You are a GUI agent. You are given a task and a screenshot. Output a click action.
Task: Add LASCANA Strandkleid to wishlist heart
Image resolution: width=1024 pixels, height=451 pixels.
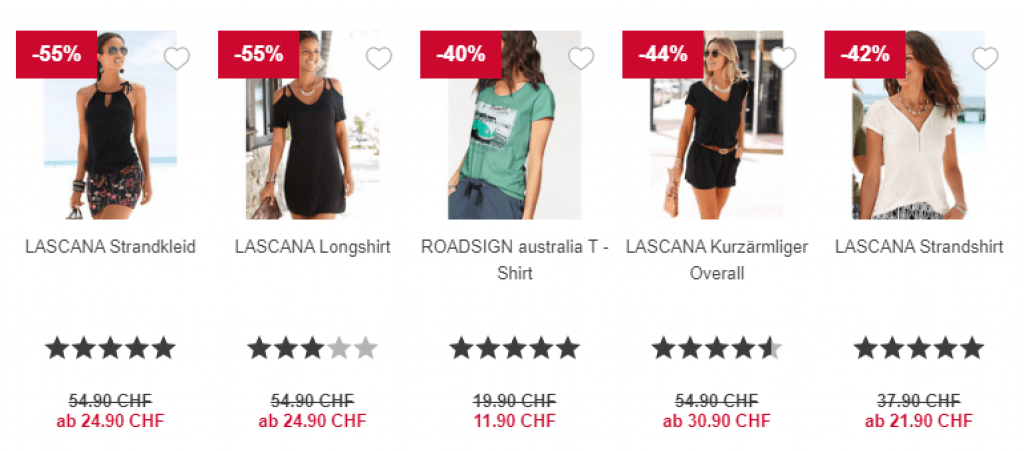[176, 59]
